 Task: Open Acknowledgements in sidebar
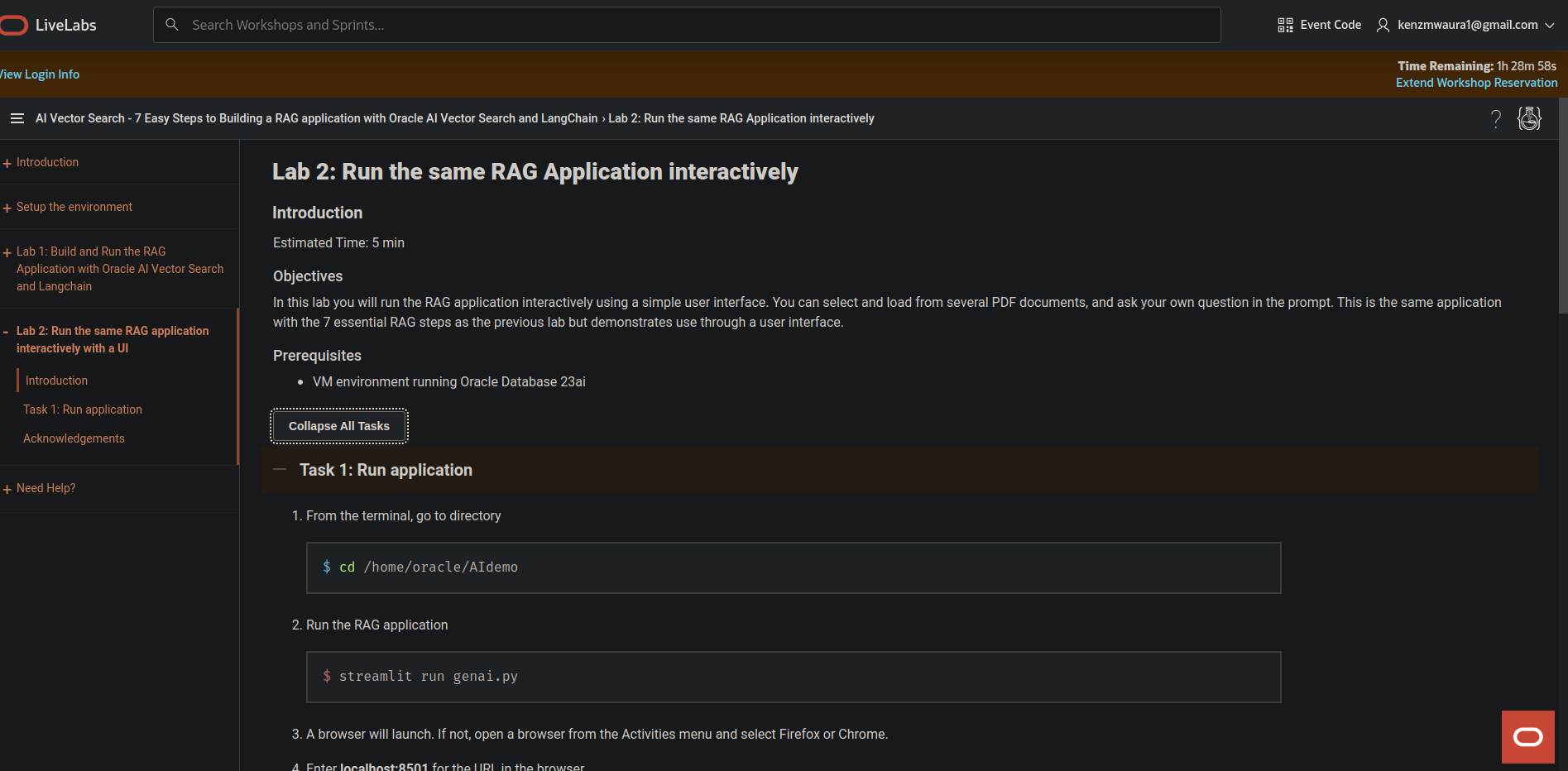click(x=74, y=438)
